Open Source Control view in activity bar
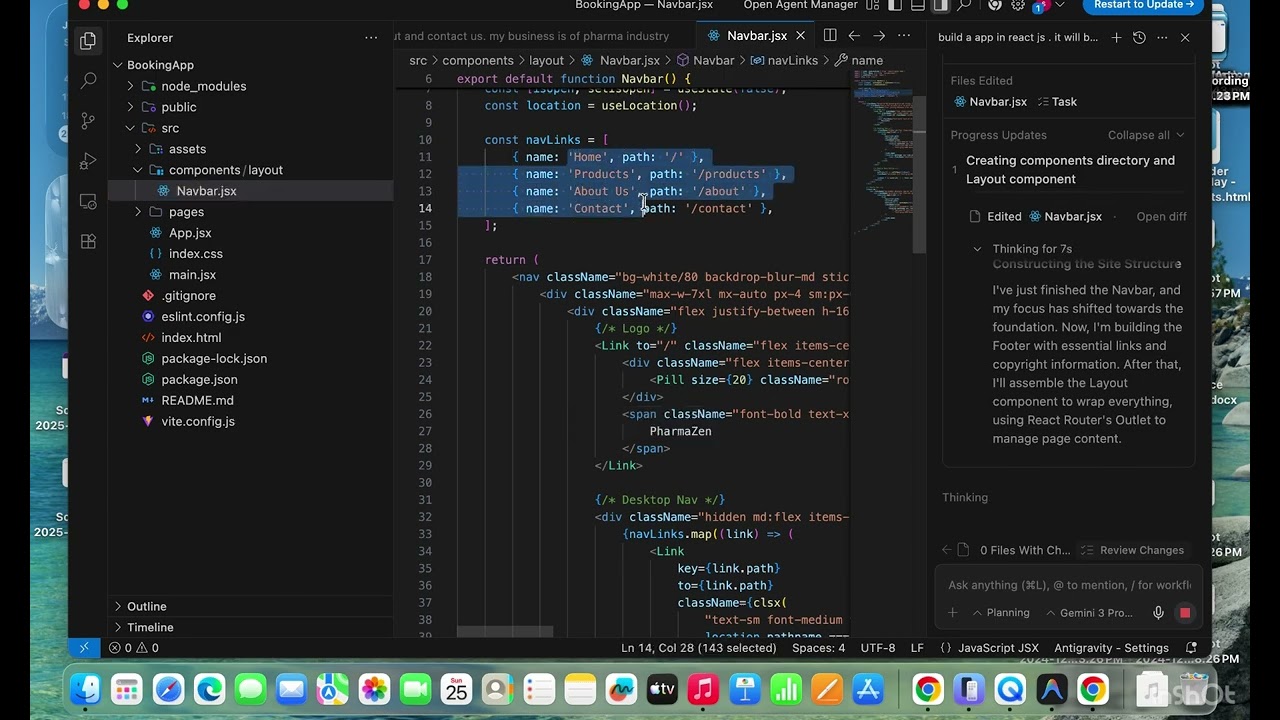Screen dimensions: 1280x720 pyautogui.click(x=88, y=121)
